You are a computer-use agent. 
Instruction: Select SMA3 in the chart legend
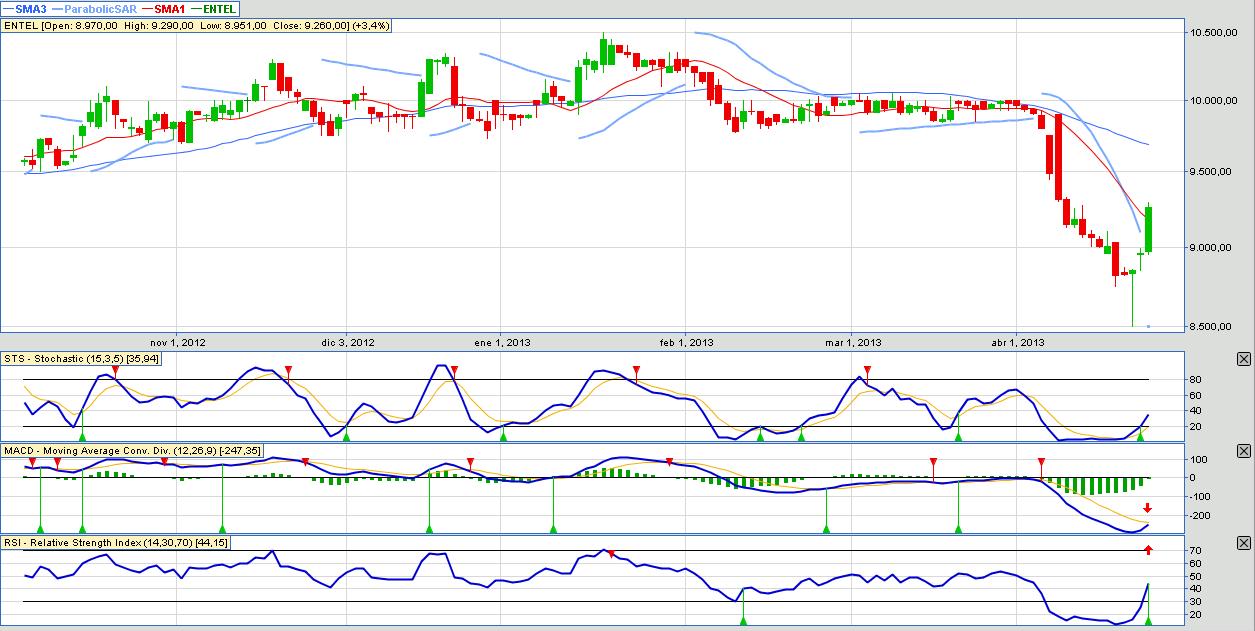pyautogui.click(x=24, y=9)
